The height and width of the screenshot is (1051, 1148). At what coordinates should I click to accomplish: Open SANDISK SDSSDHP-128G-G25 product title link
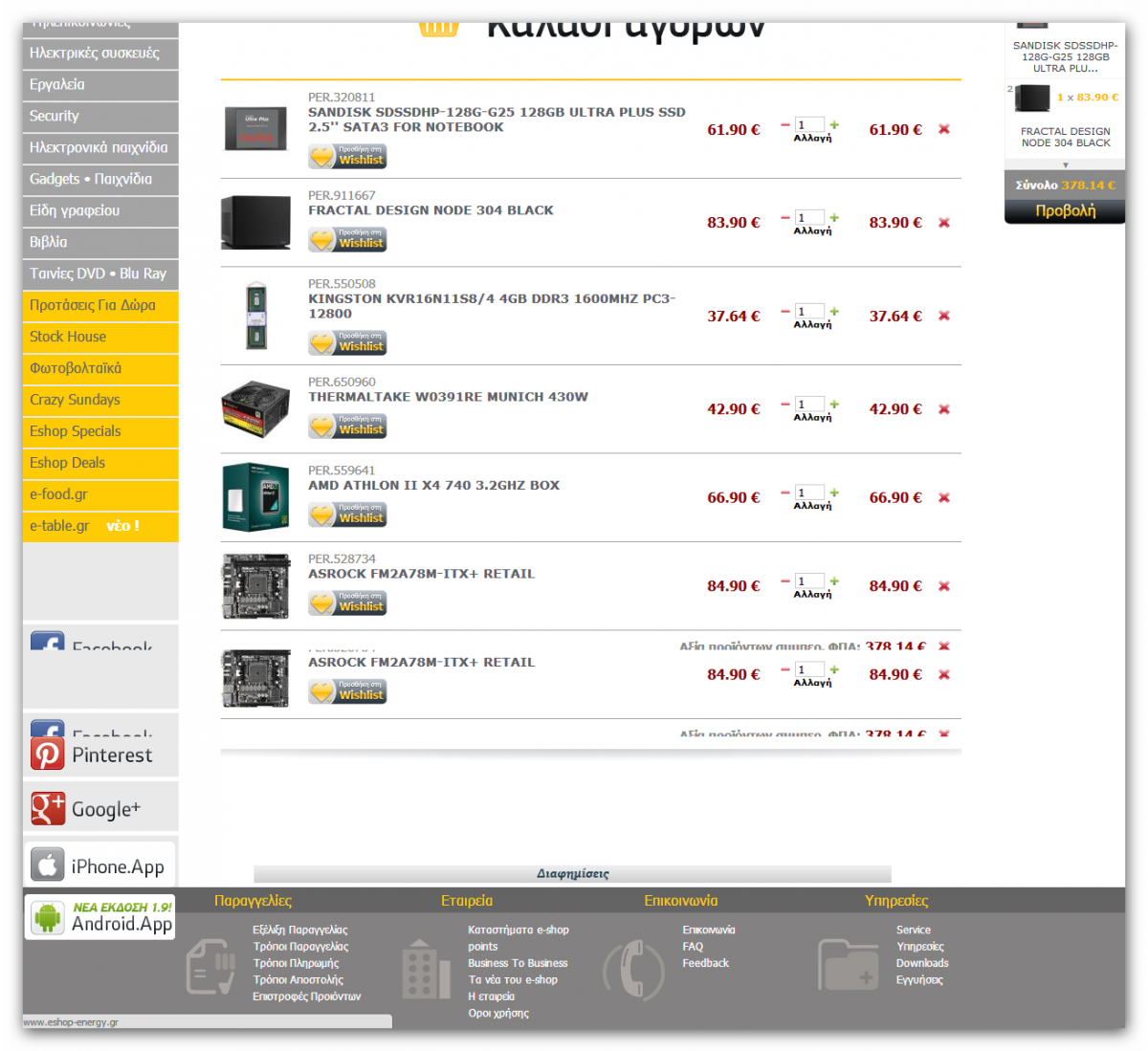point(497,120)
